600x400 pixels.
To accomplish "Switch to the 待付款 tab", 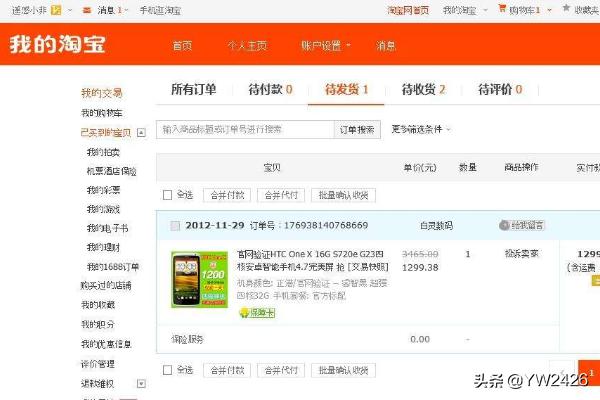I will 271,89.
